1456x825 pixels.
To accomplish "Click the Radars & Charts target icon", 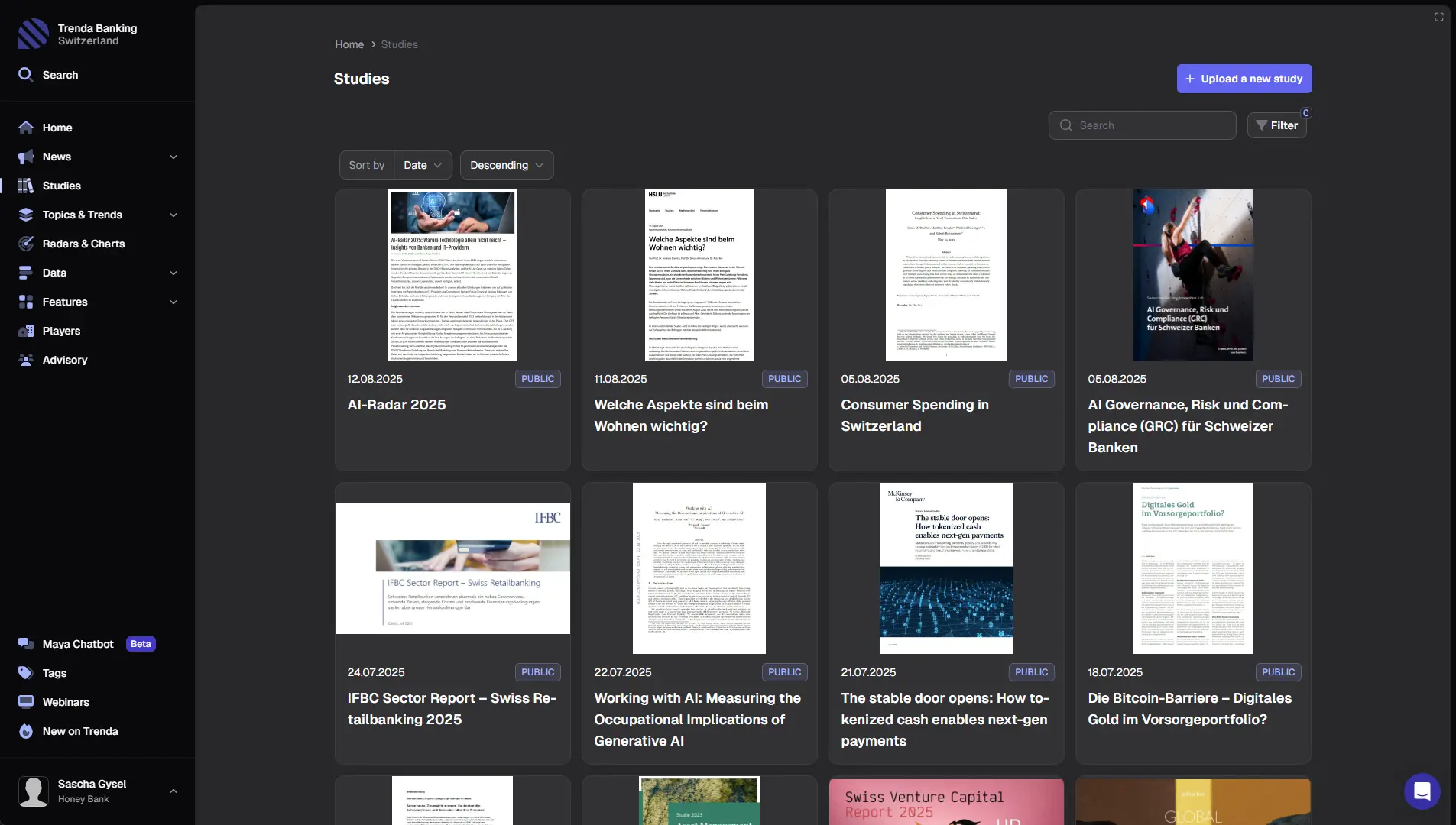I will 25,244.
